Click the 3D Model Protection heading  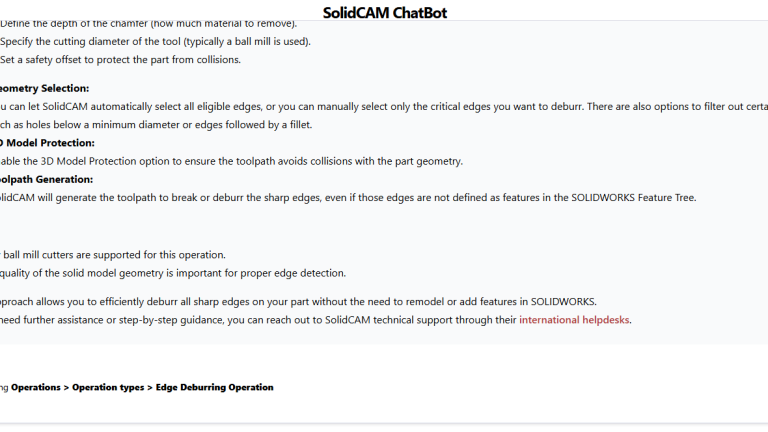(48, 143)
